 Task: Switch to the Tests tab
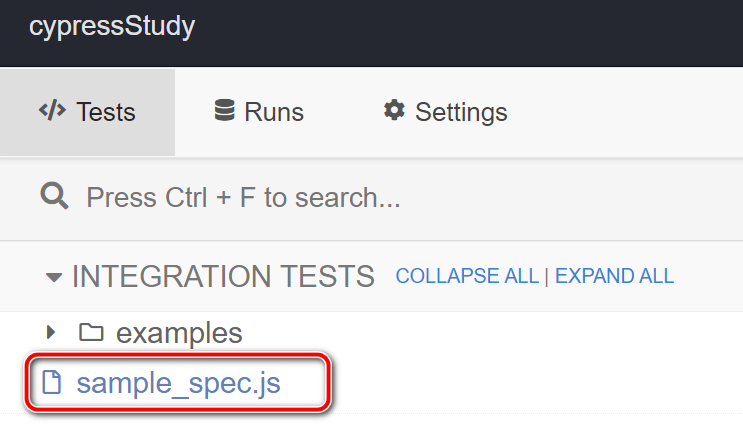point(87,112)
